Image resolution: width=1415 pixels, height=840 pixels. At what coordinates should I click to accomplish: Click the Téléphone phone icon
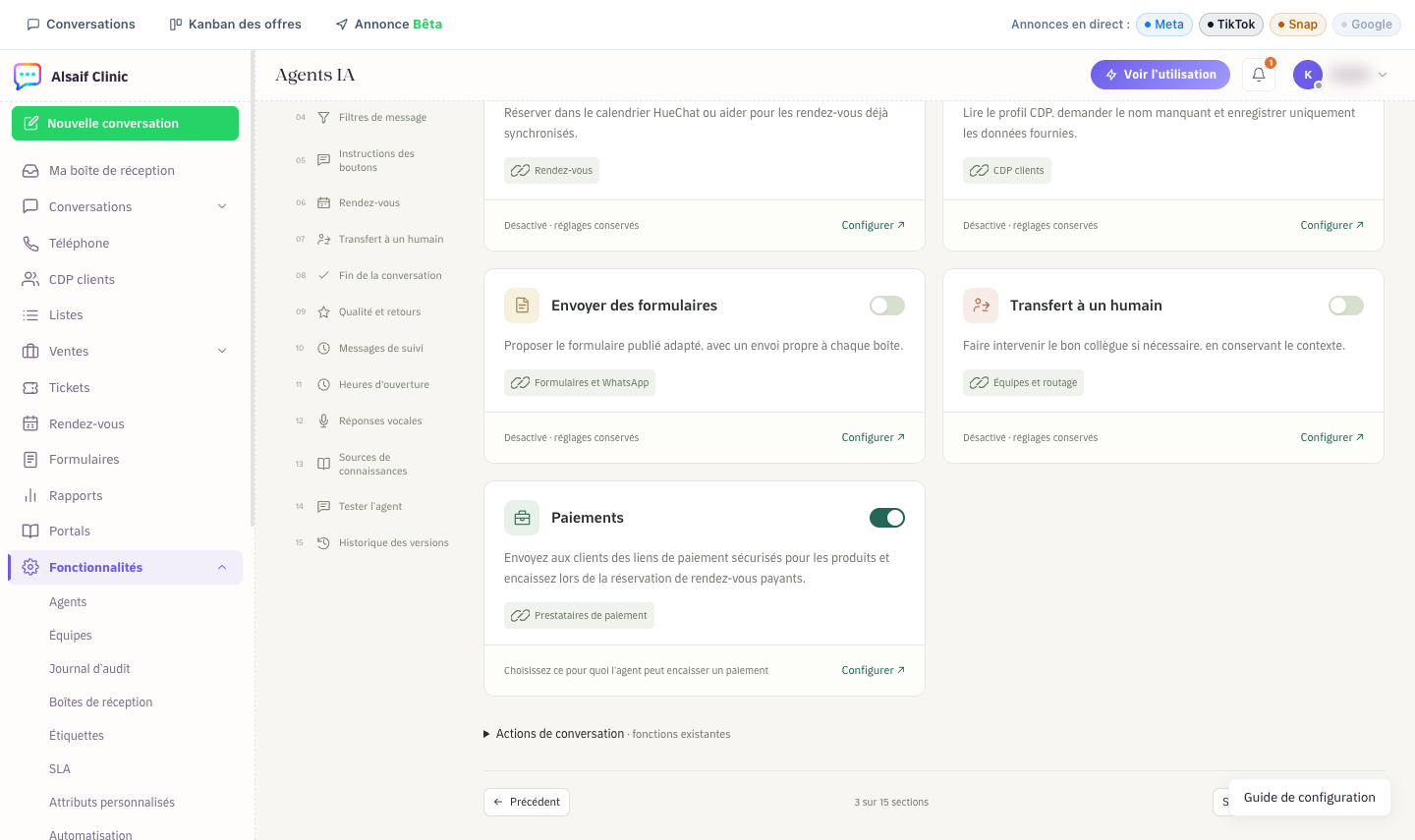(x=30, y=244)
